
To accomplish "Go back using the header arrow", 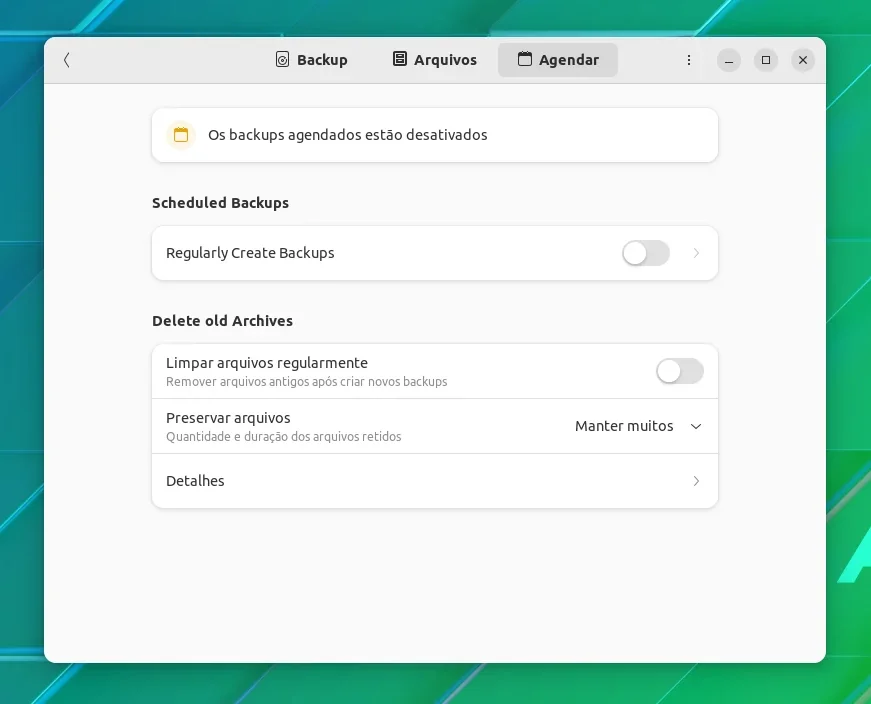I will (67, 60).
